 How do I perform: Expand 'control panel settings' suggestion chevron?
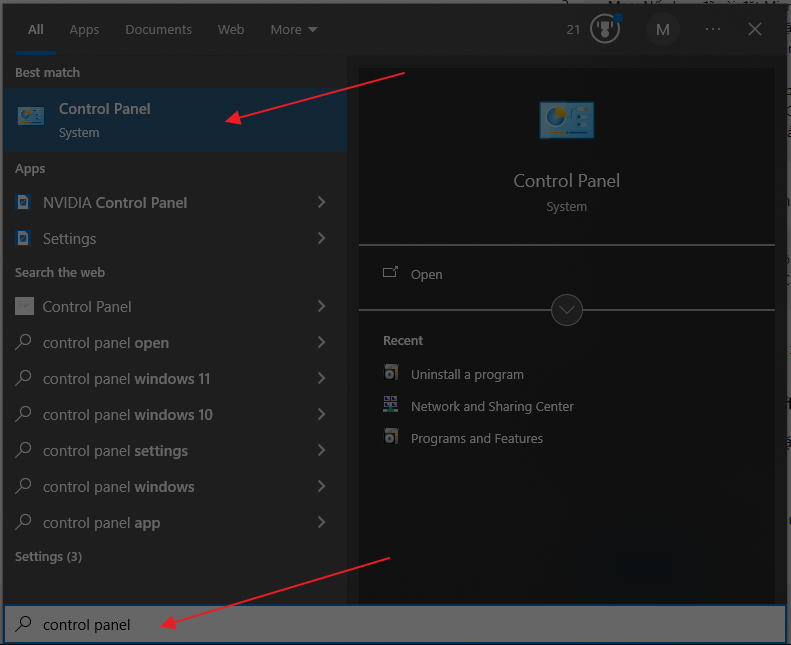pyautogui.click(x=321, y=450)
